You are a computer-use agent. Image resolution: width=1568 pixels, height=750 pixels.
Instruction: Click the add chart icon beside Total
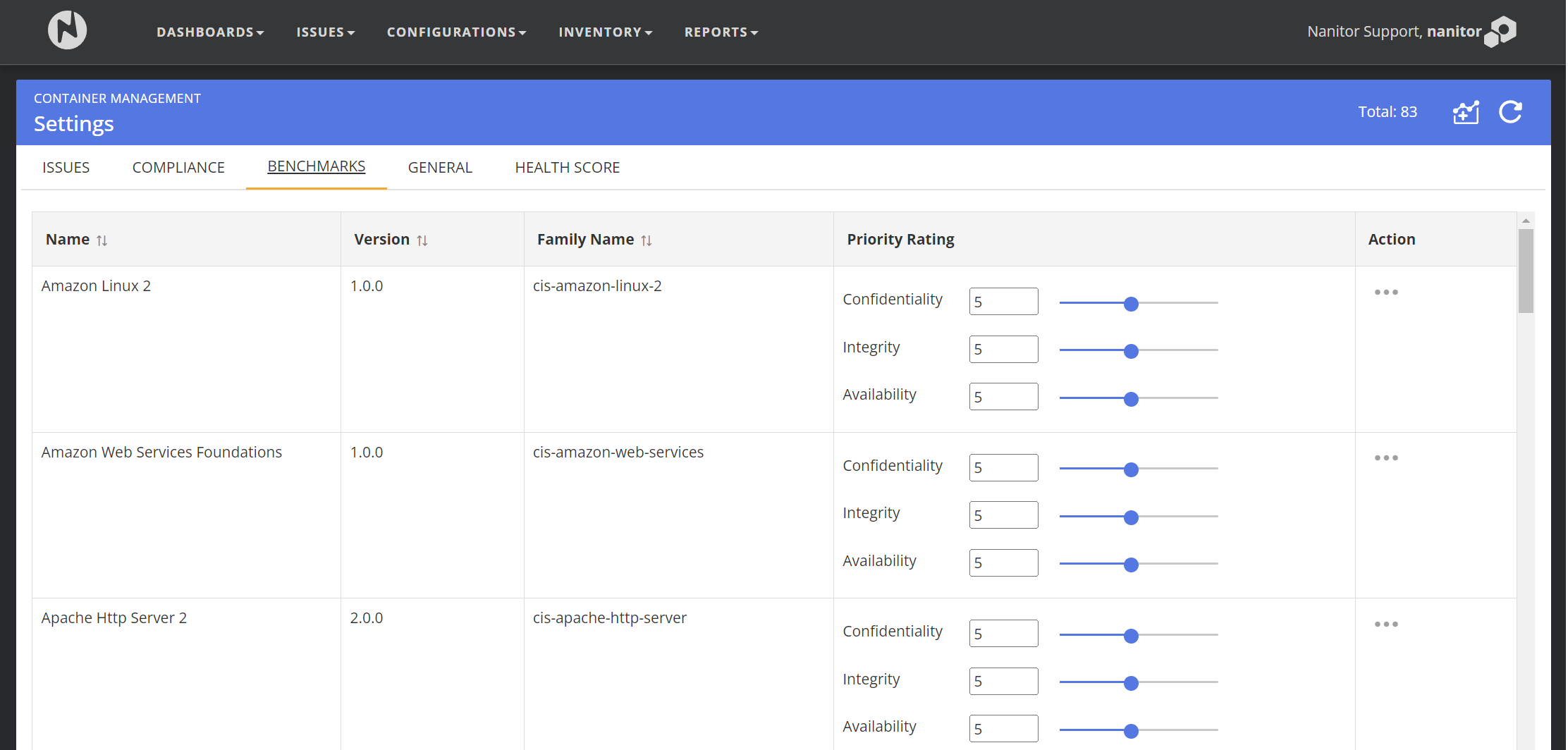(x=1466, y=112)
